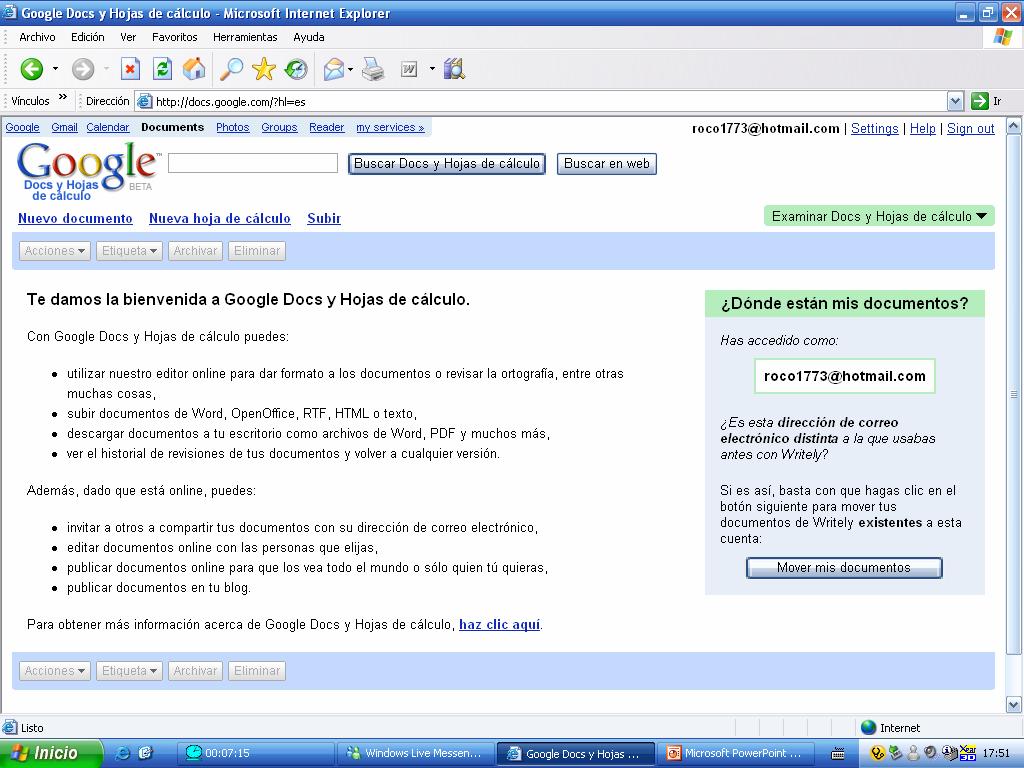Click the Stop loading icon with red X
The height and width of the screenshot is (768, 1024).
tap(131, 69)
